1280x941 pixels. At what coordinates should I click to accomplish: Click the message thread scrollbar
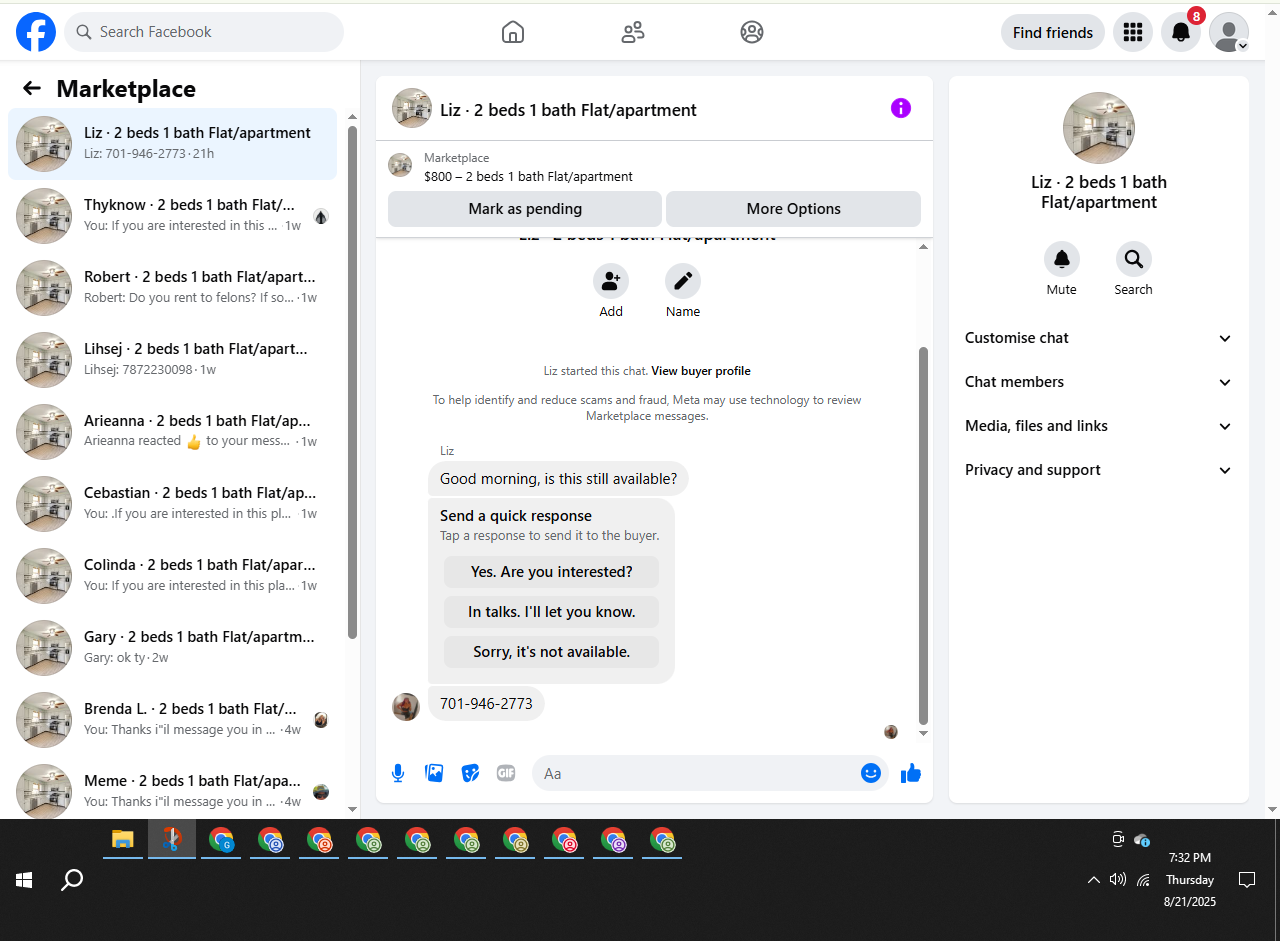[923, 535]
